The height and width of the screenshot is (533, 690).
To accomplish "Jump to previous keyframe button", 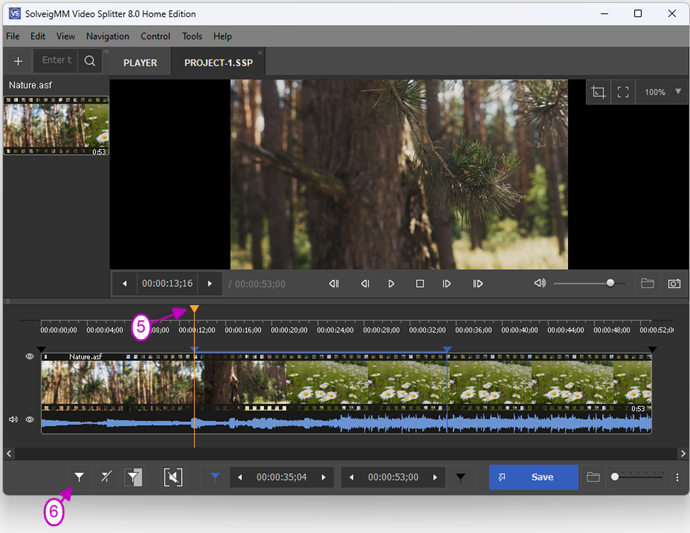I will 334,284.
